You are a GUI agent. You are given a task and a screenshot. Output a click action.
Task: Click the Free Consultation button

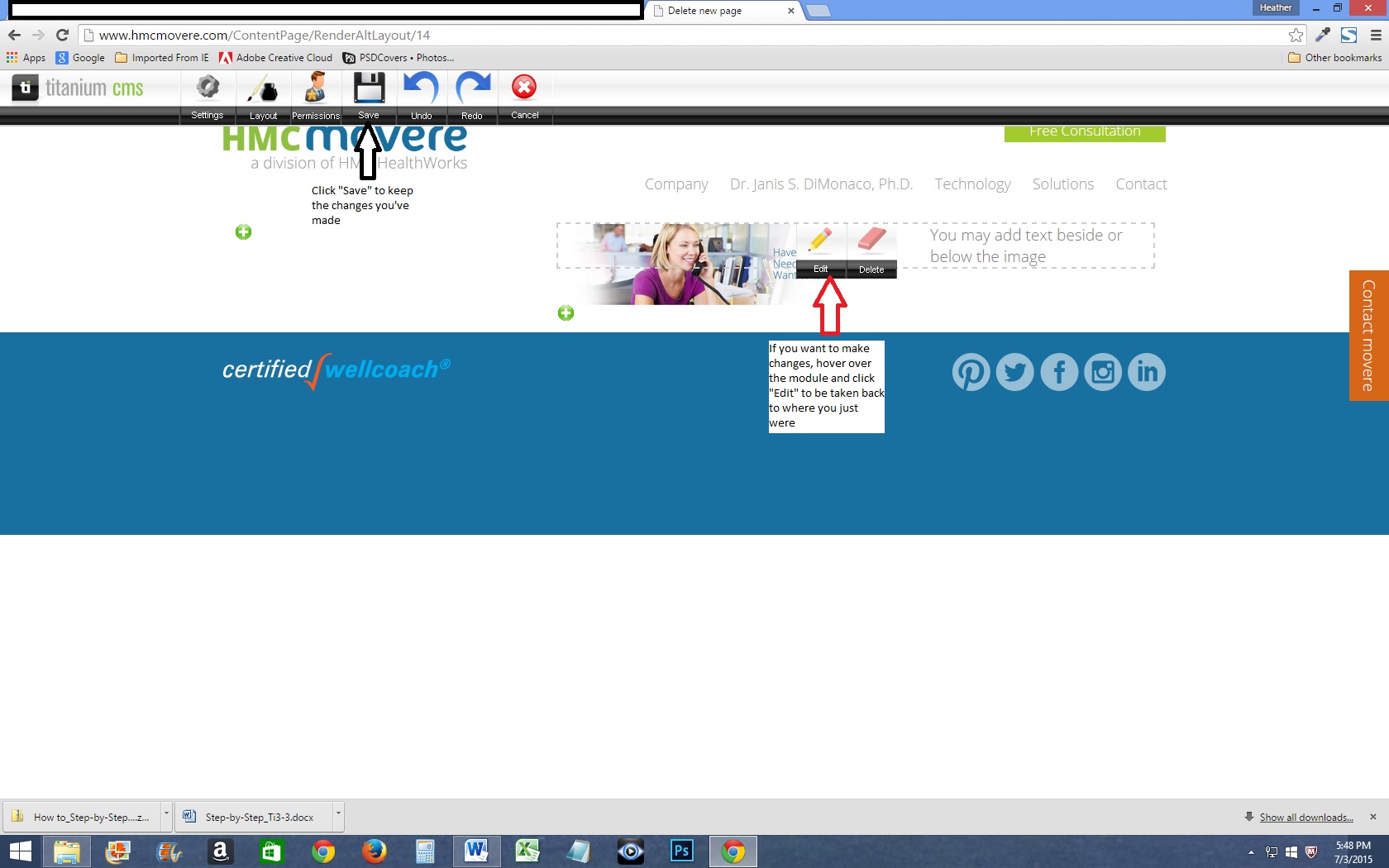(x=1085, y=132)
